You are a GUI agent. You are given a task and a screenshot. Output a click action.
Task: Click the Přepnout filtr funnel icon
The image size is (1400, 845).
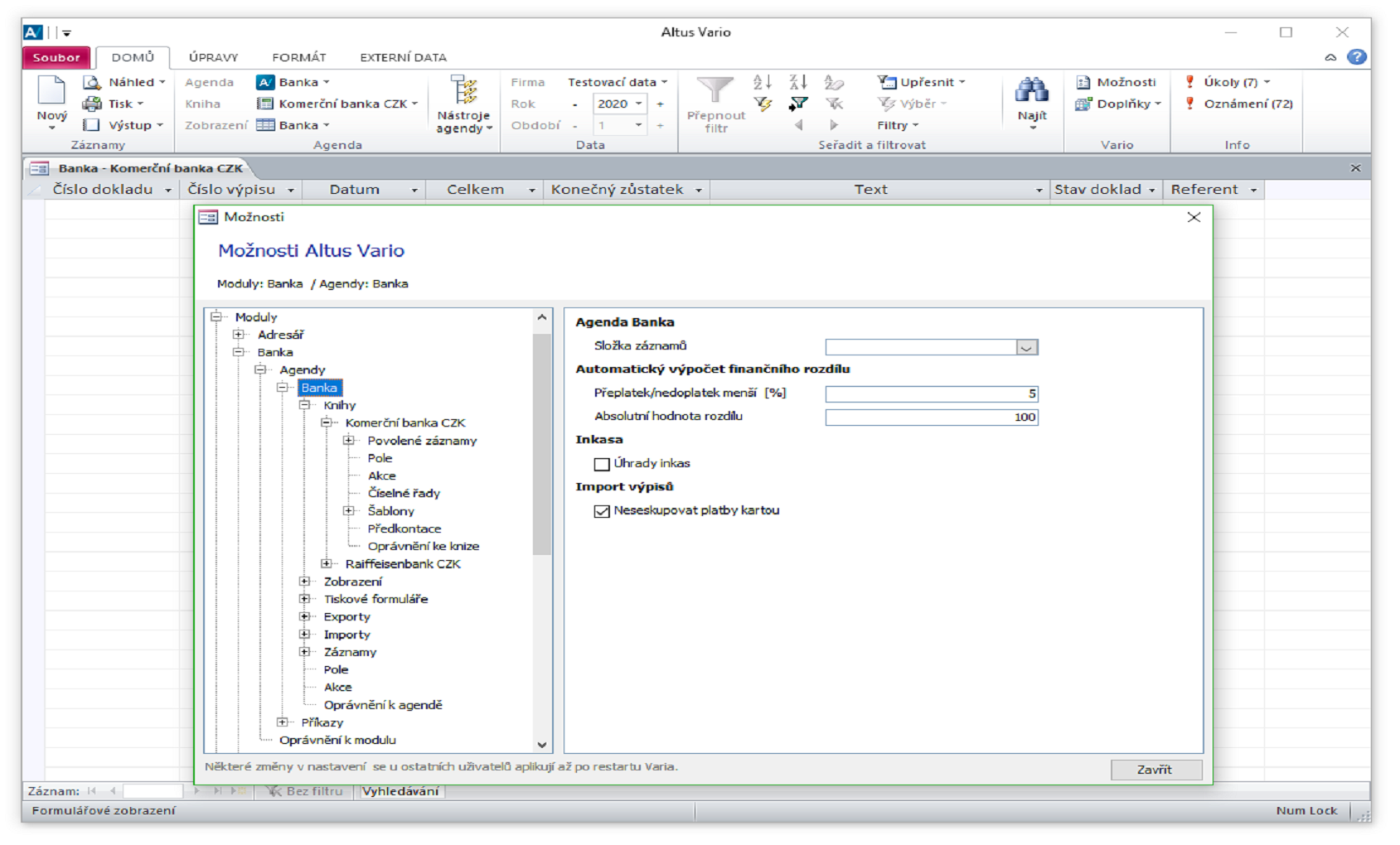[715, 91]
